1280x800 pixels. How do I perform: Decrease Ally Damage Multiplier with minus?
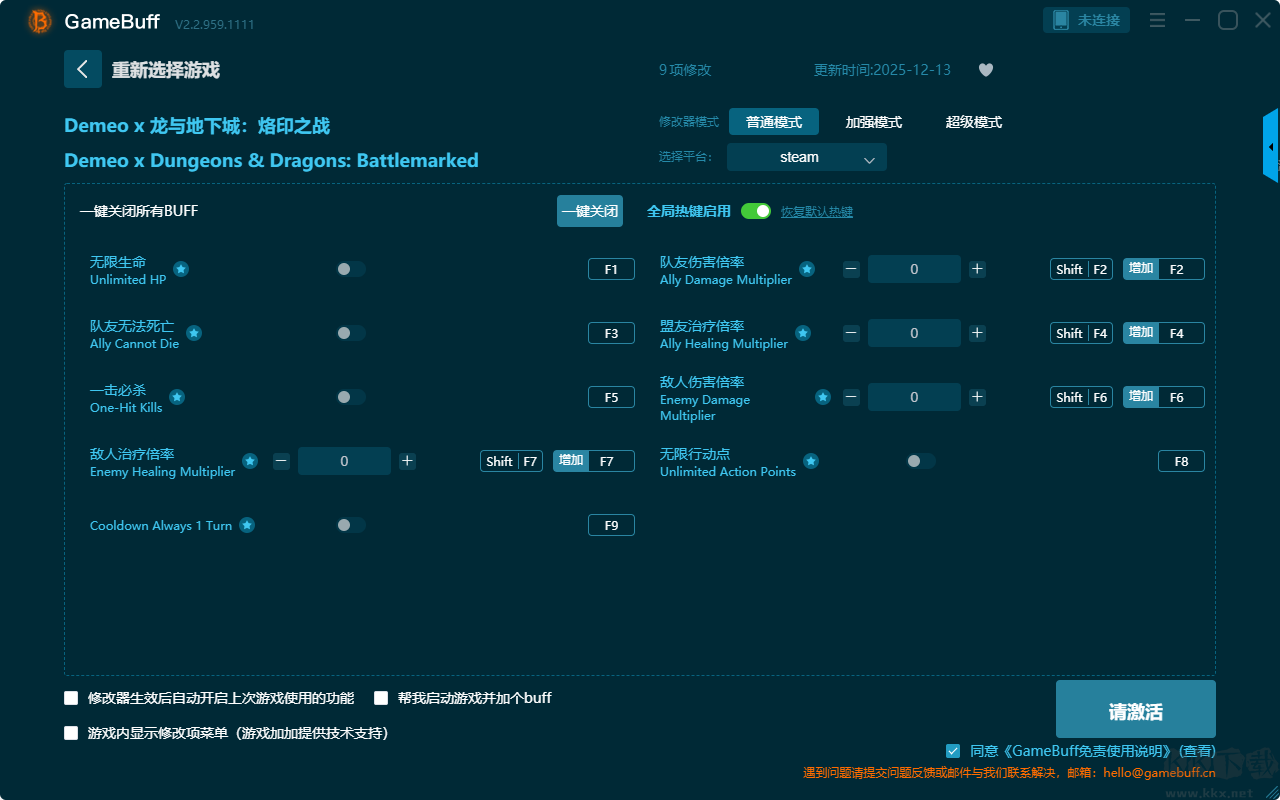(851, 269)
